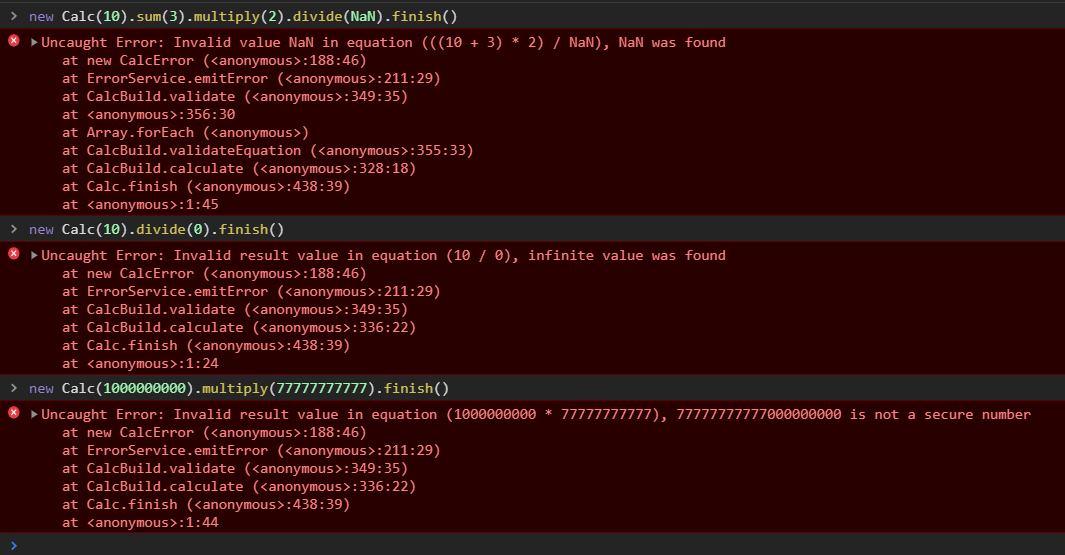Open <anonymous>:328:18 CalcBuild.calculate link
The image size is (1065, 555).
tap(334, 168)
